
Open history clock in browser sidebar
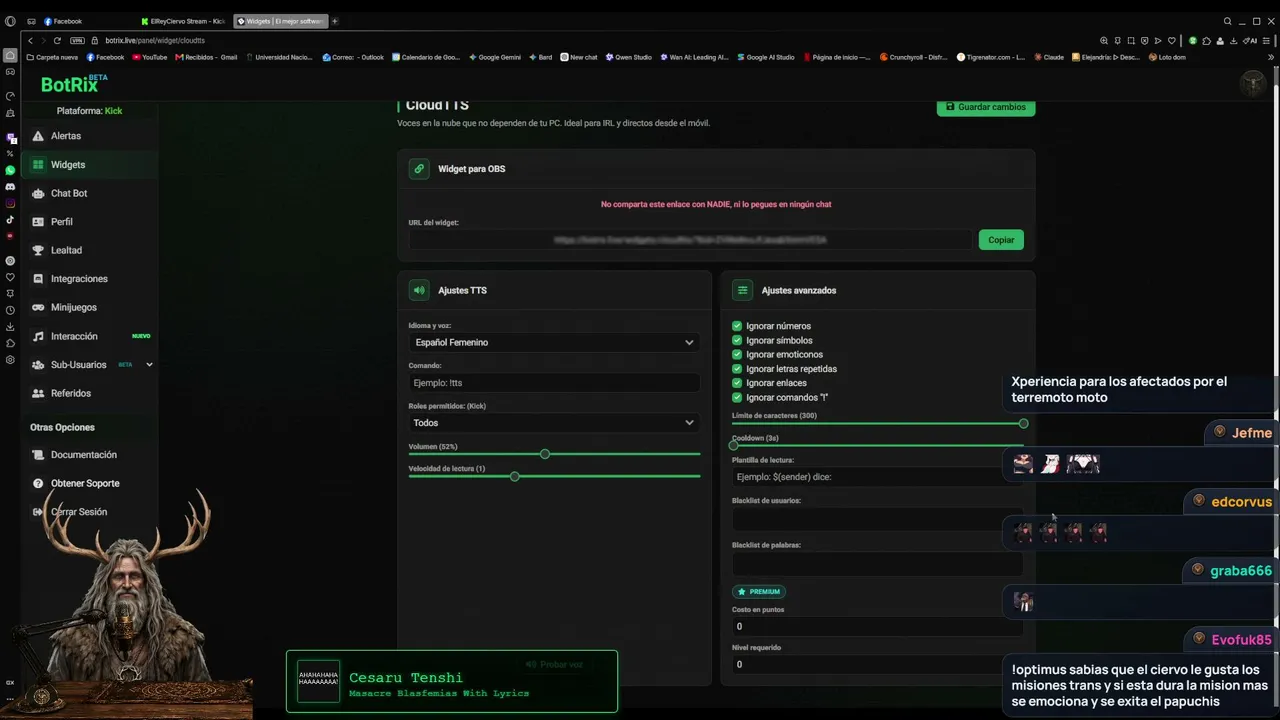10,310
